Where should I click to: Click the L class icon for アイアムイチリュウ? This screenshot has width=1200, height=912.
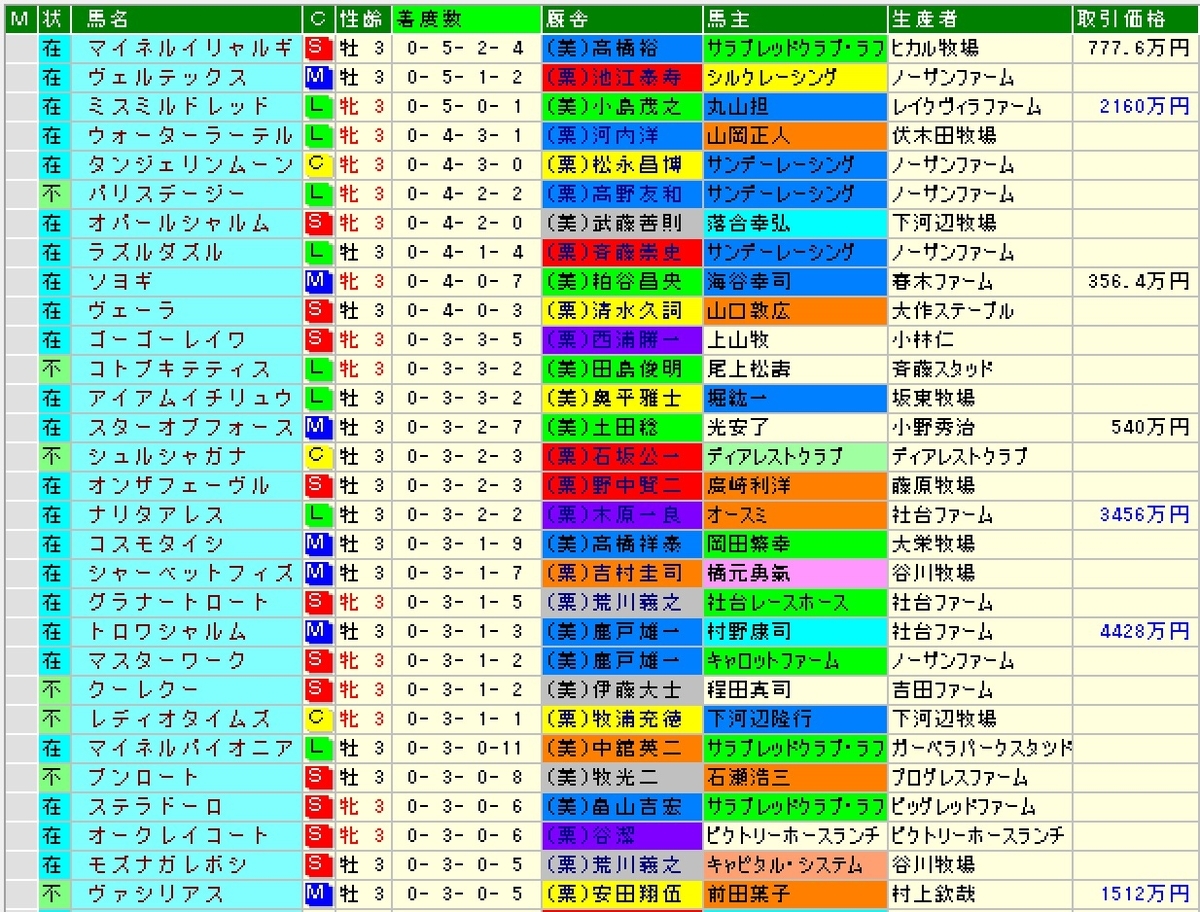coord(318,397)
